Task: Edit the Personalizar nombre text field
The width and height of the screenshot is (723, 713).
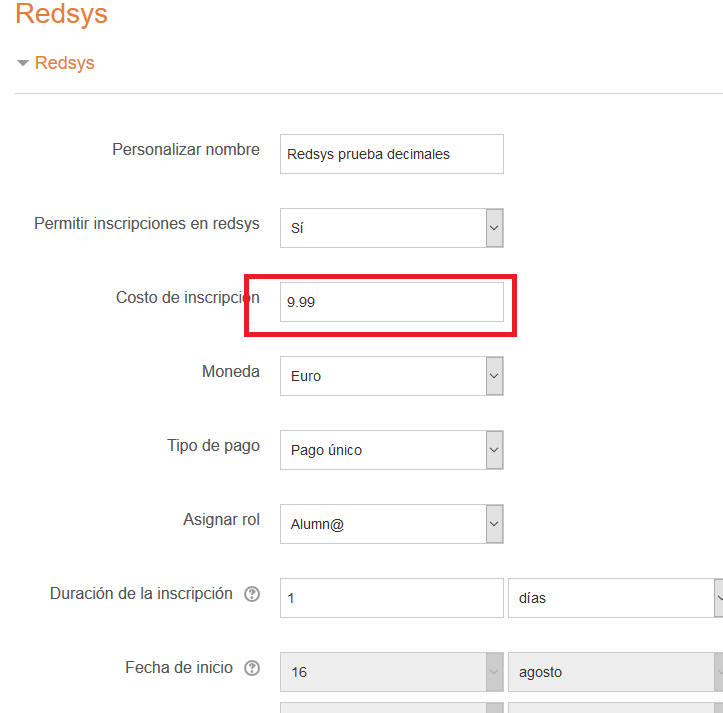Action: 391,154
